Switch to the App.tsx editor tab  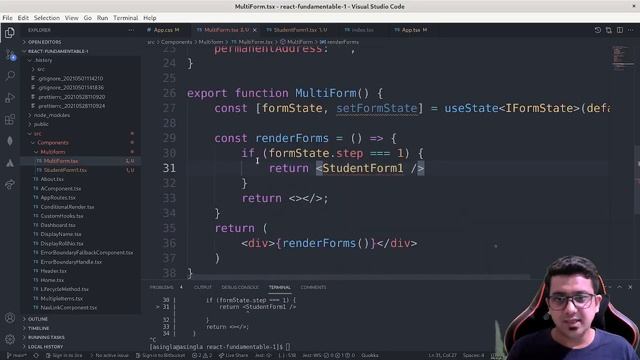[411, 30]
